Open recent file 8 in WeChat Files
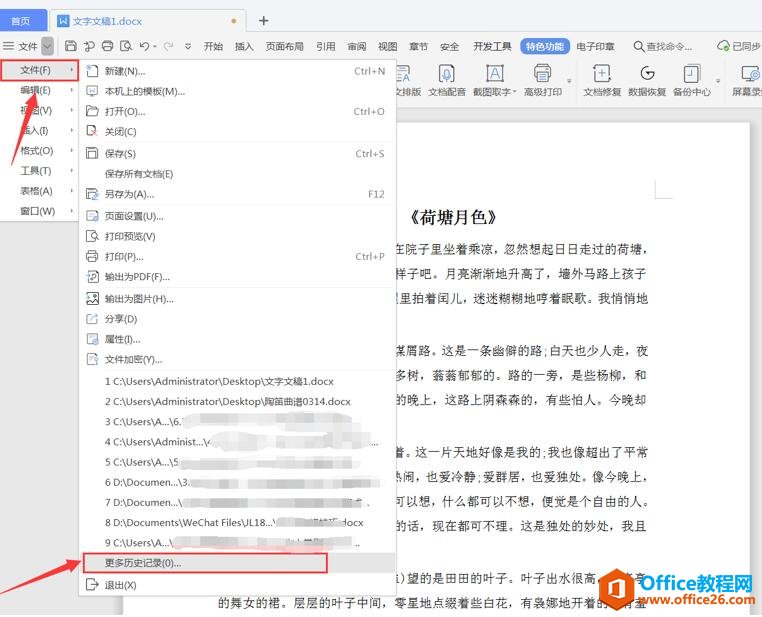This screenshot has width=762, height=617. click(238, 523)
